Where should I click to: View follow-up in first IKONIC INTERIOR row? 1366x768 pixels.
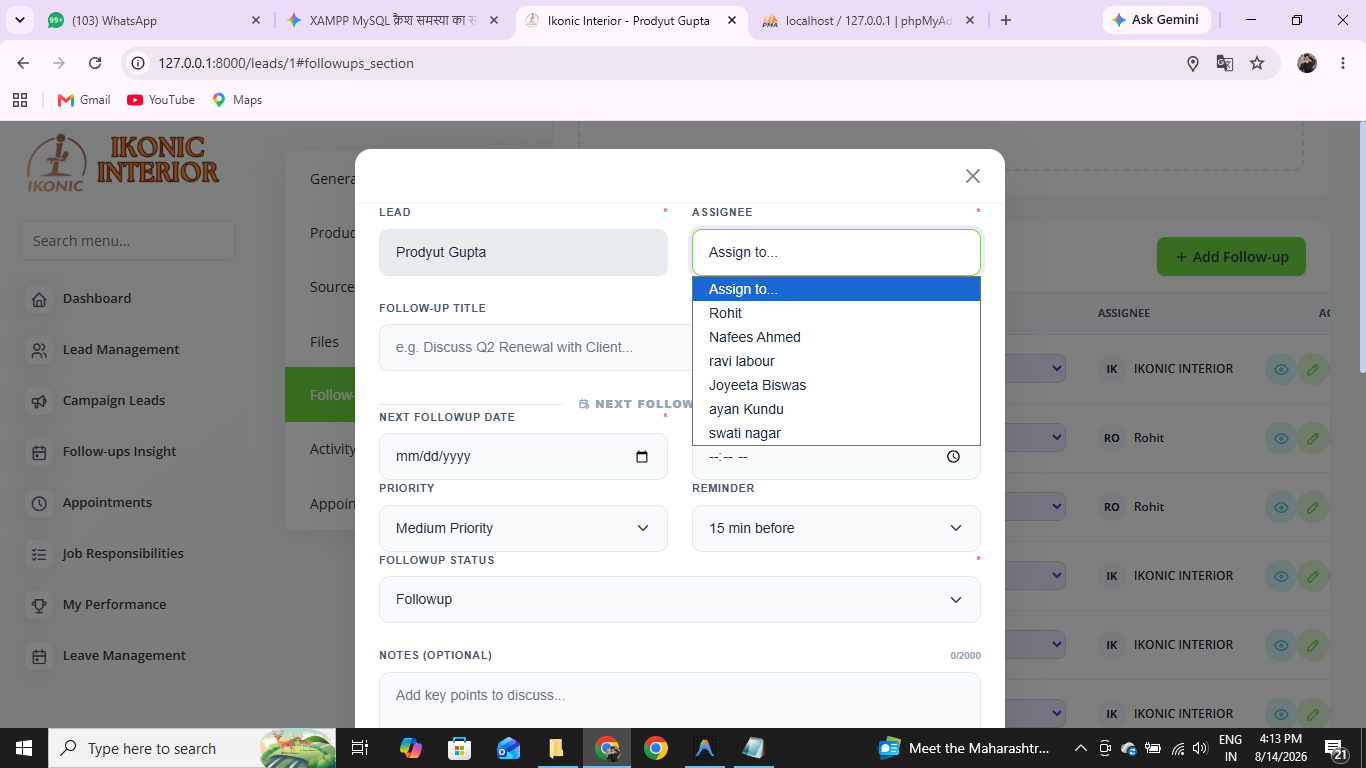pos(1281,369)
